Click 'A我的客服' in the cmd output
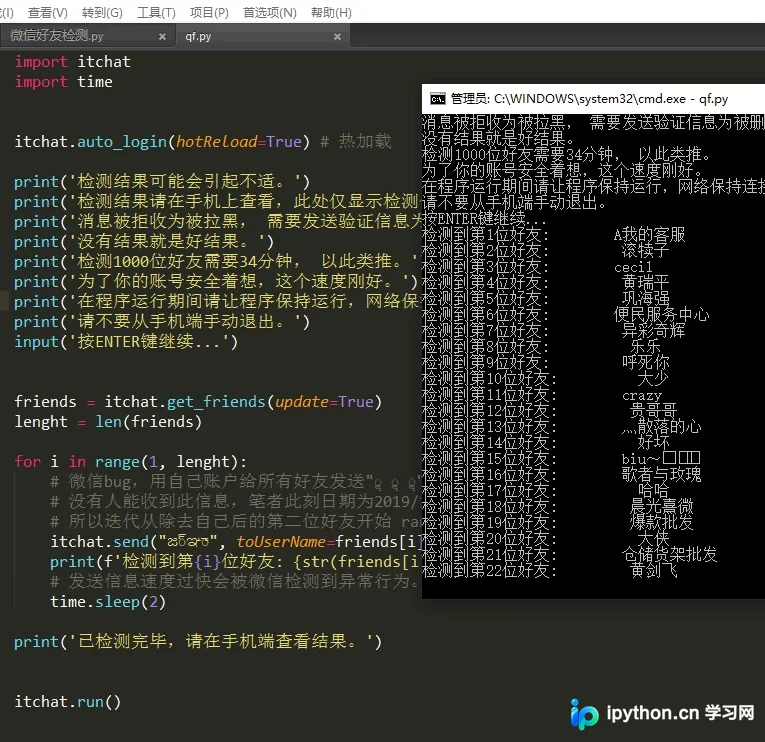 [x=649, y=235]
